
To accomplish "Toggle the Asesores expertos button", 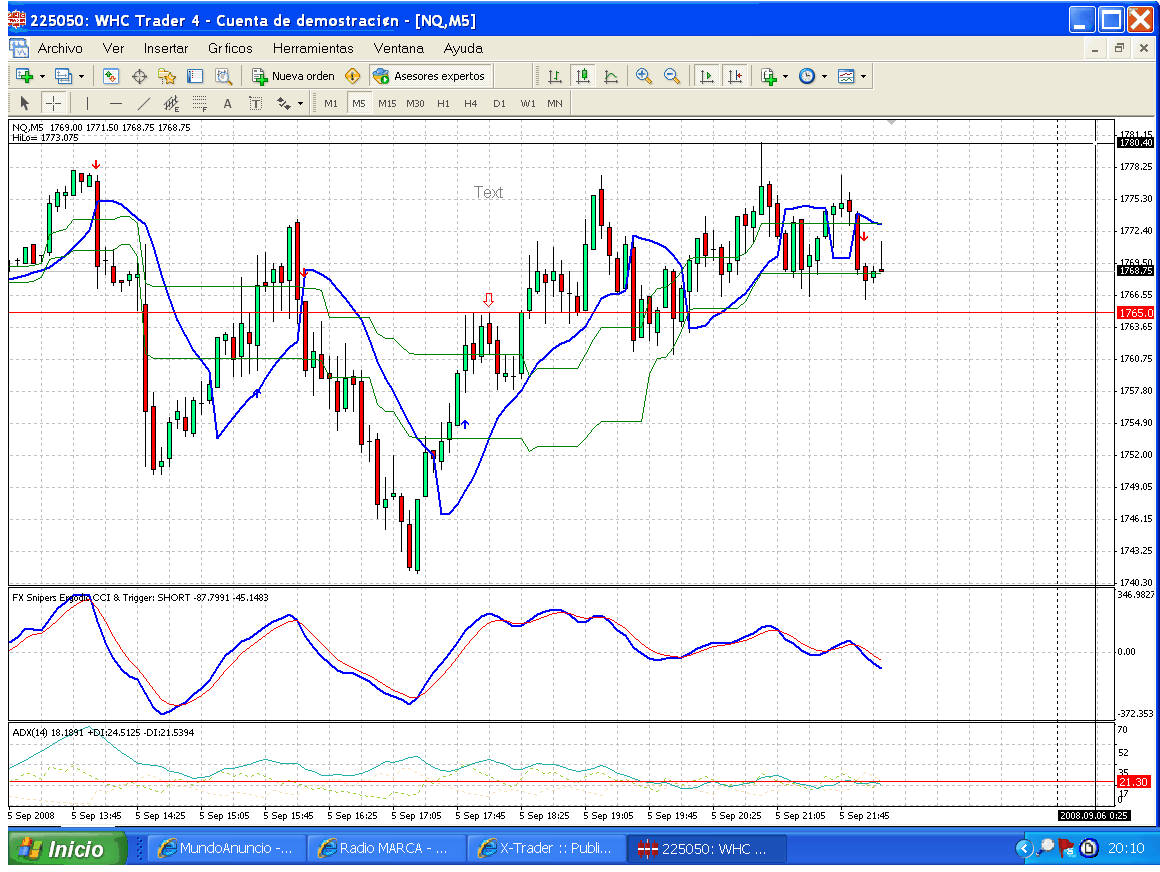I will point(429,76).
